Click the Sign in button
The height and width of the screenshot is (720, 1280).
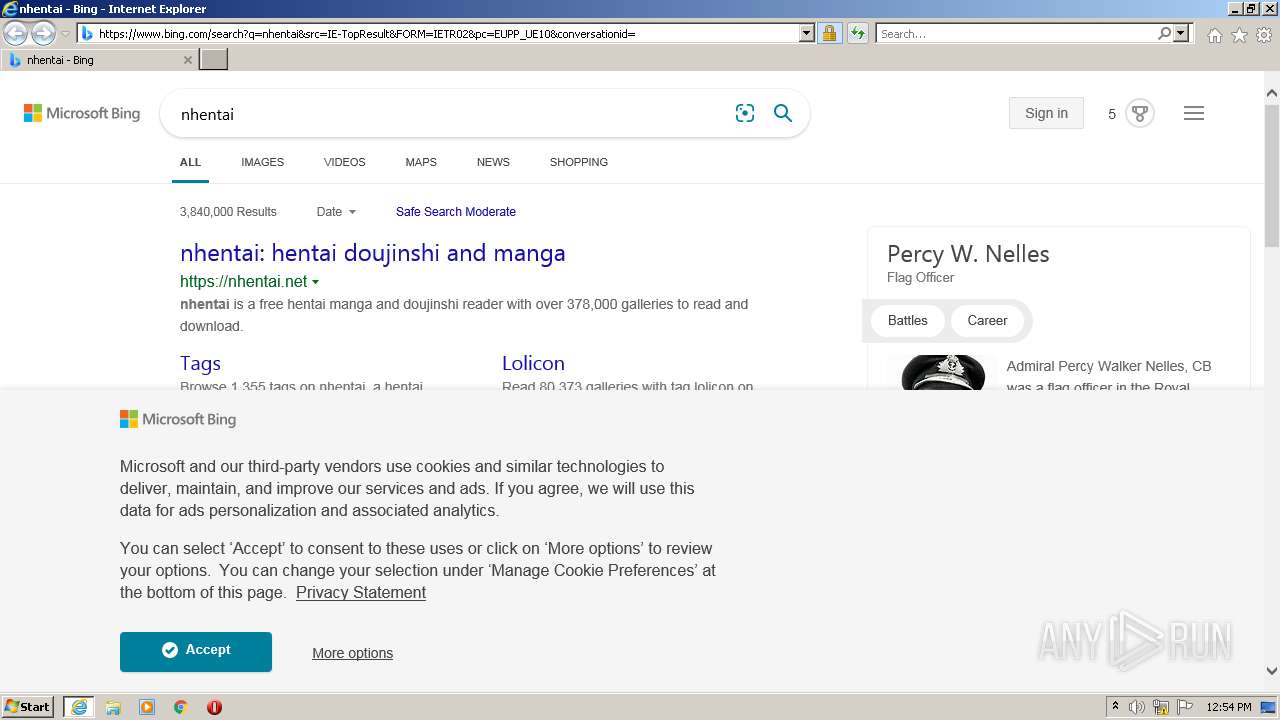point(1046,113)
